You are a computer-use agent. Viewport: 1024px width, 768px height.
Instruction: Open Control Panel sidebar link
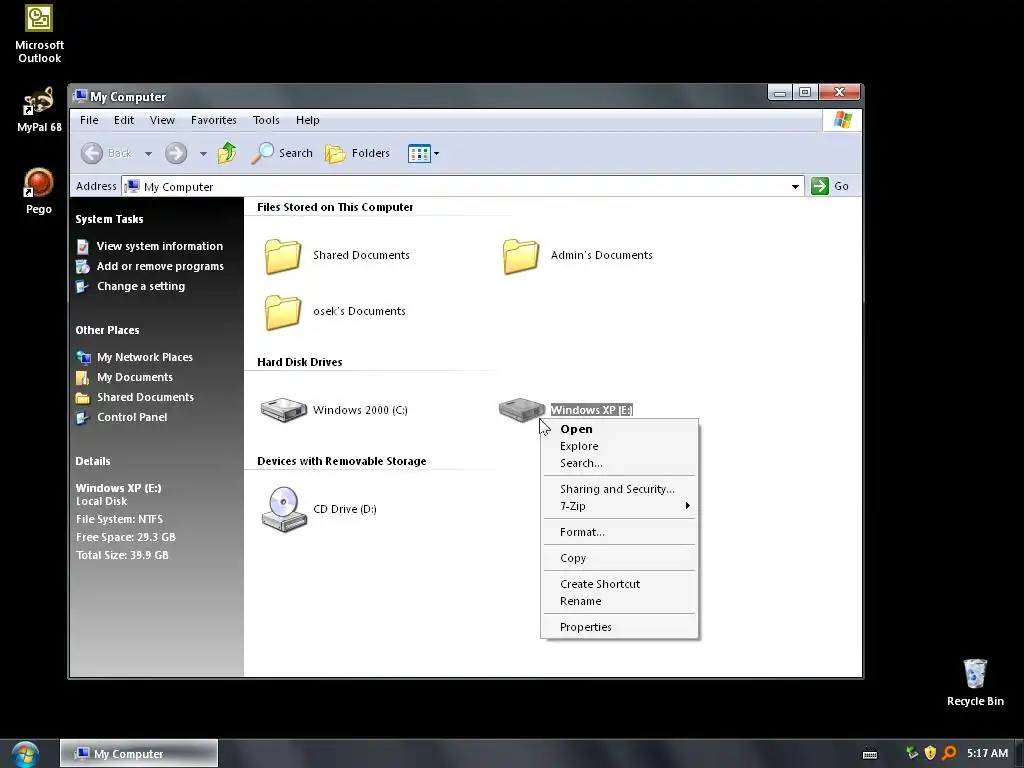[132, 417]
